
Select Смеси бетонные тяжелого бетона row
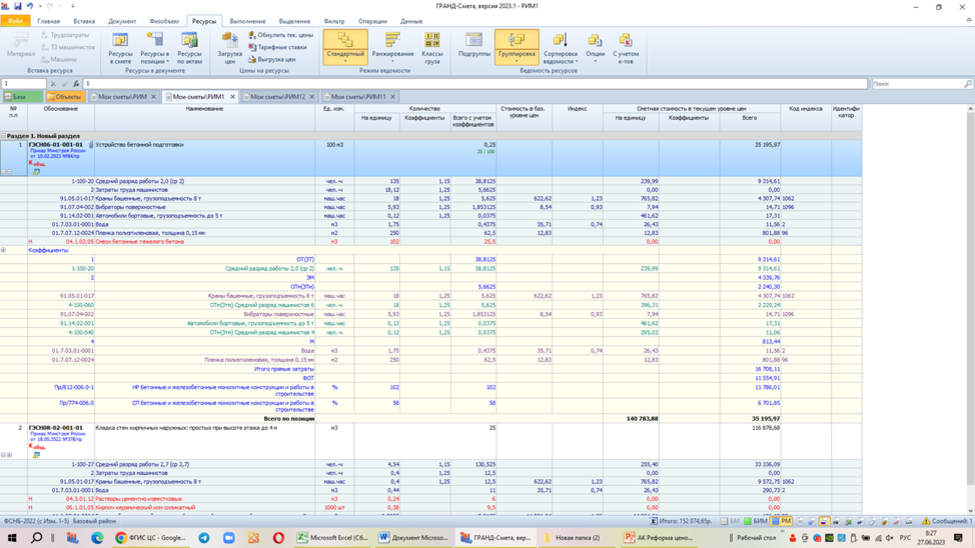point(431,241)
